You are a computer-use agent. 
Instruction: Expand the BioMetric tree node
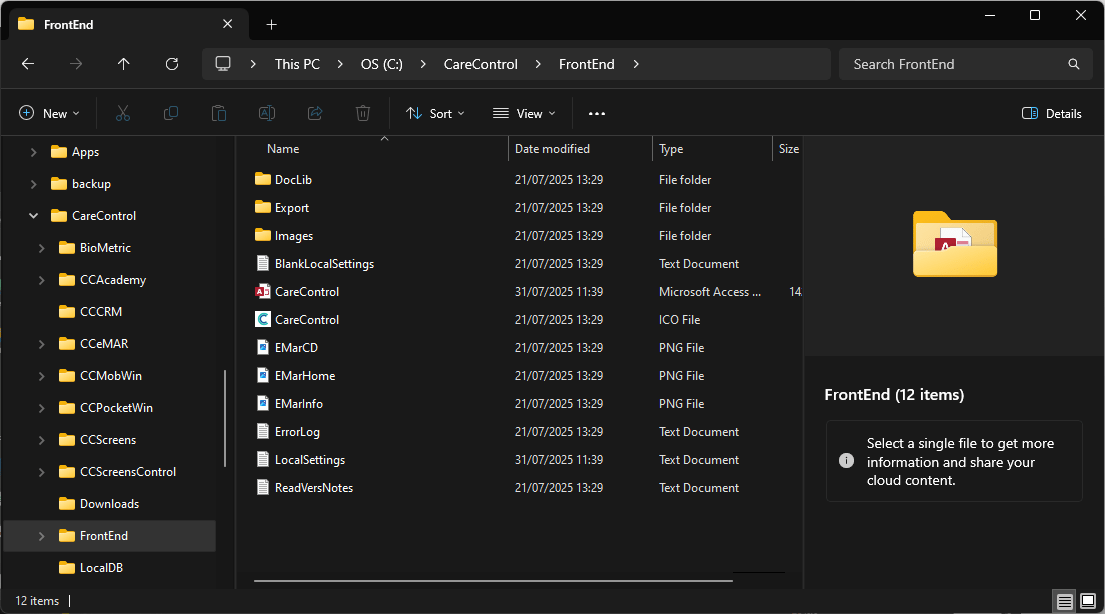42,248
